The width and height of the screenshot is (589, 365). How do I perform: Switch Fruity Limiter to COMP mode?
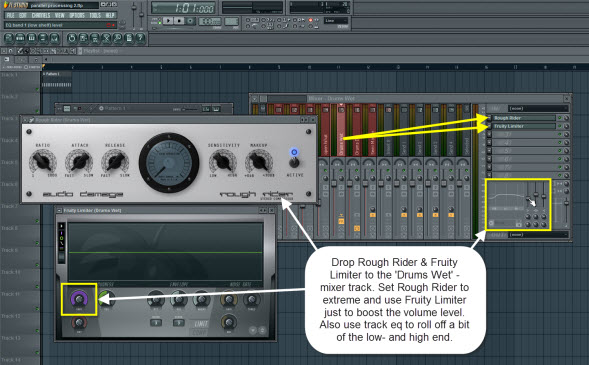(x=199, y=332)
